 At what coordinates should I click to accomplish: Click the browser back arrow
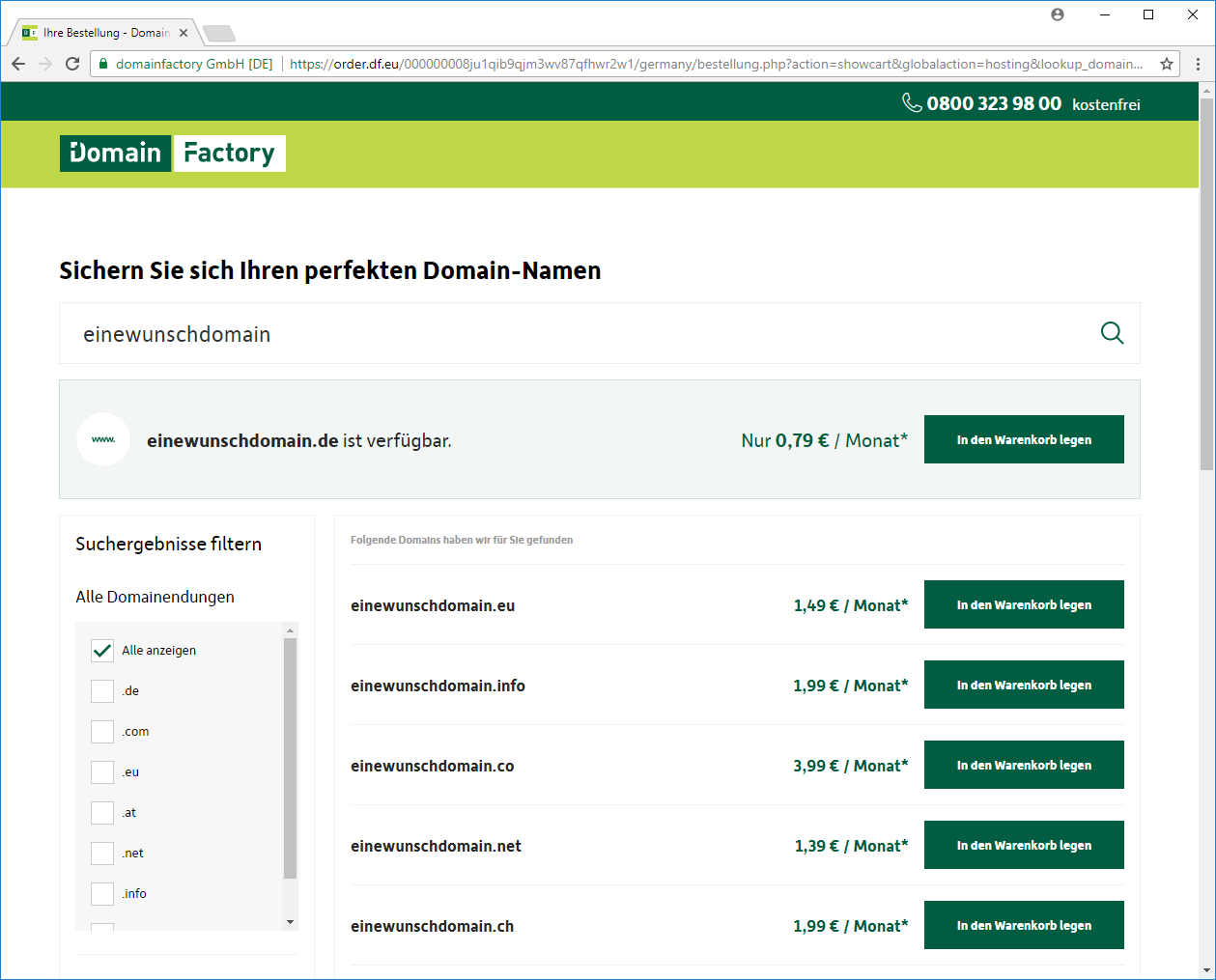point(18,64)
